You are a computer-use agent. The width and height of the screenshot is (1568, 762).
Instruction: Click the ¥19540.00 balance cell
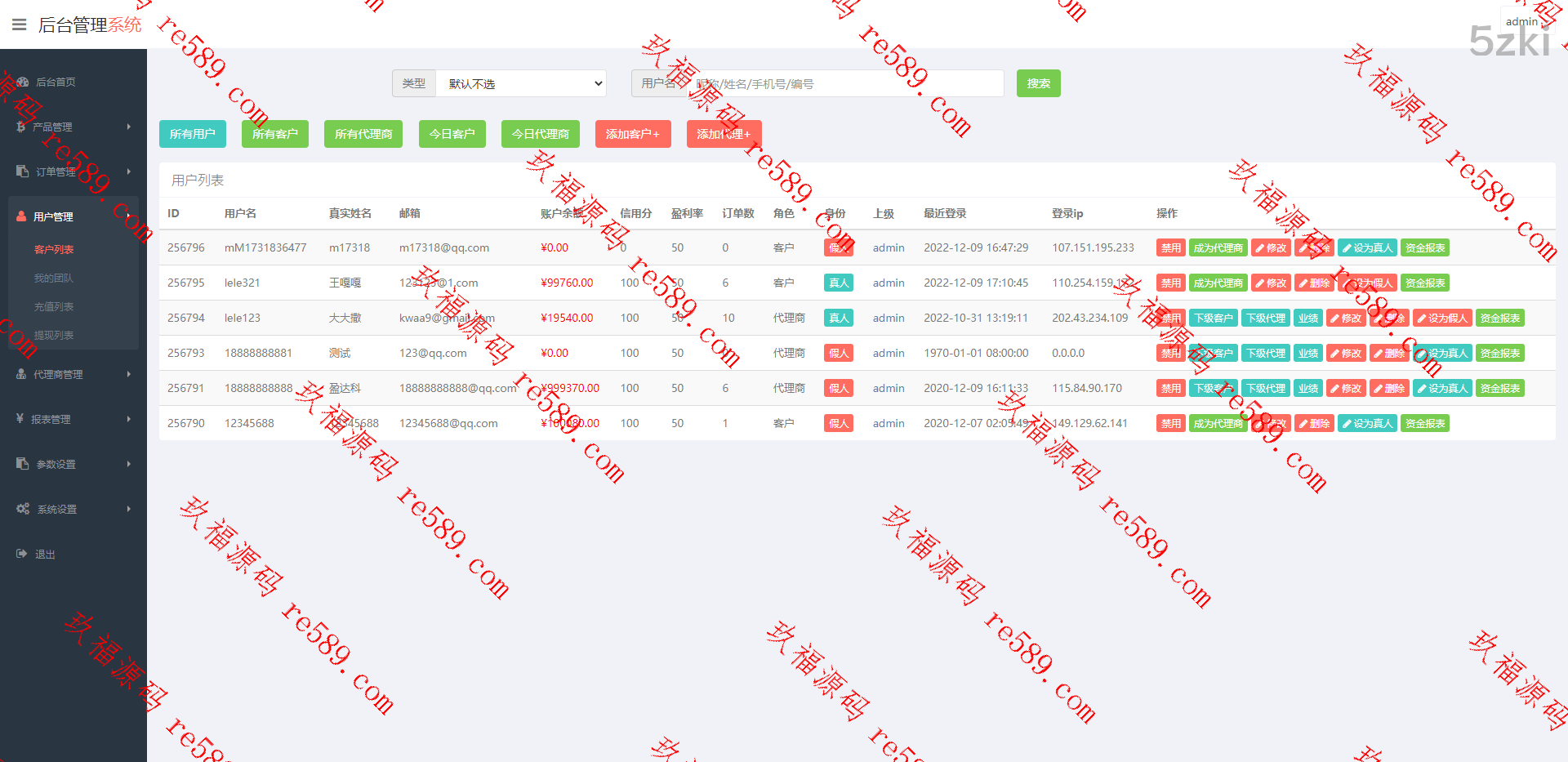[567, 318]
